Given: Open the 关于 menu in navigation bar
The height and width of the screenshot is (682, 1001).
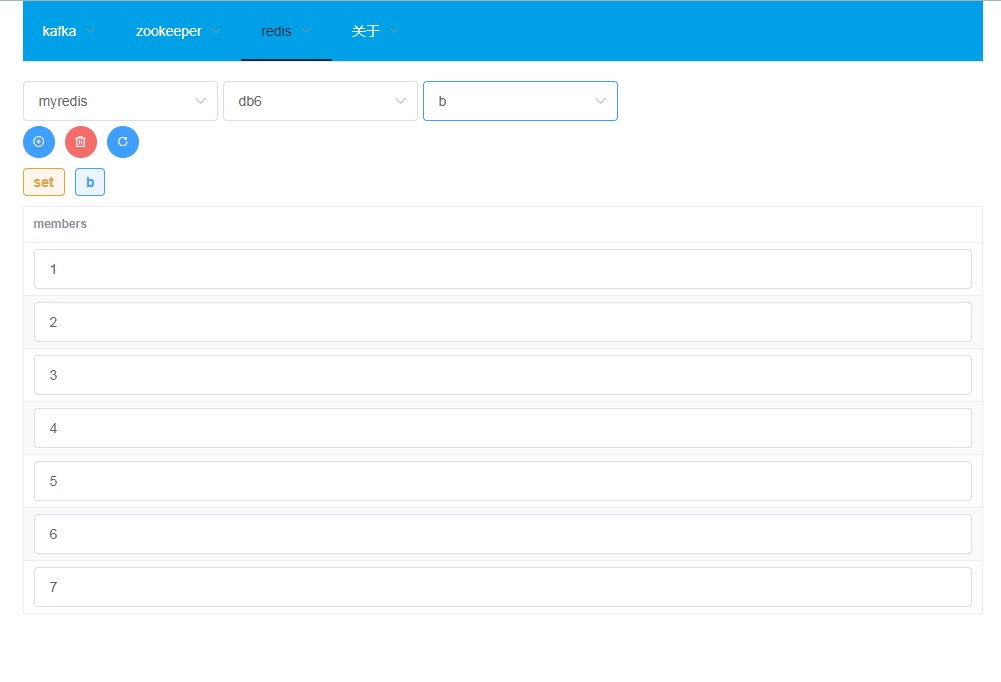Looking at the screenshot, I should pos(375,31).
